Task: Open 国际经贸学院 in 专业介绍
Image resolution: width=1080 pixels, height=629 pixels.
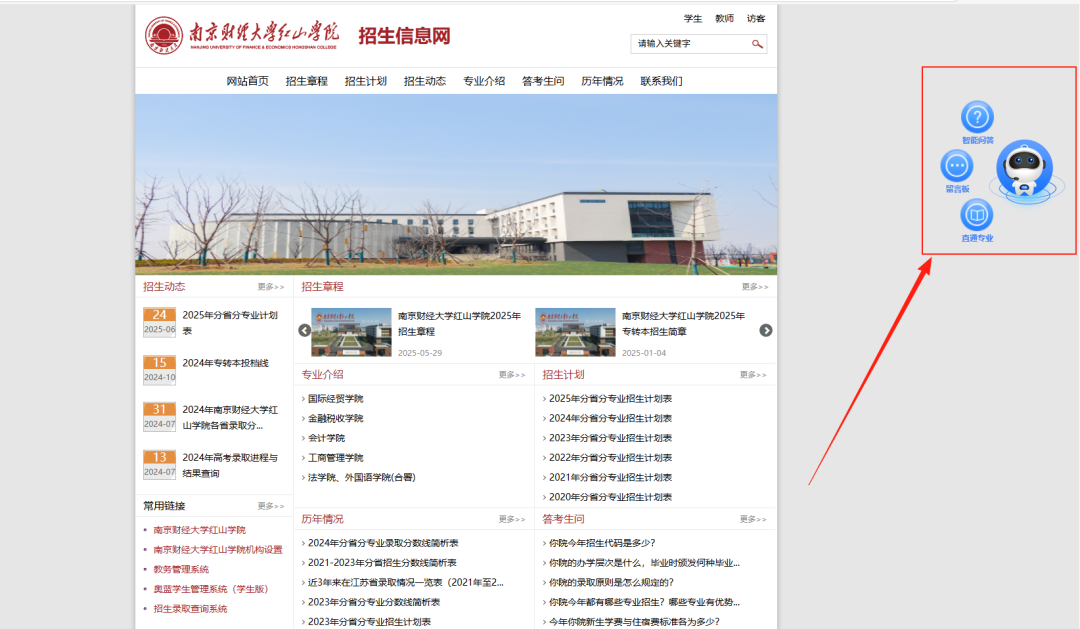Action: click(x=335, y=399)
